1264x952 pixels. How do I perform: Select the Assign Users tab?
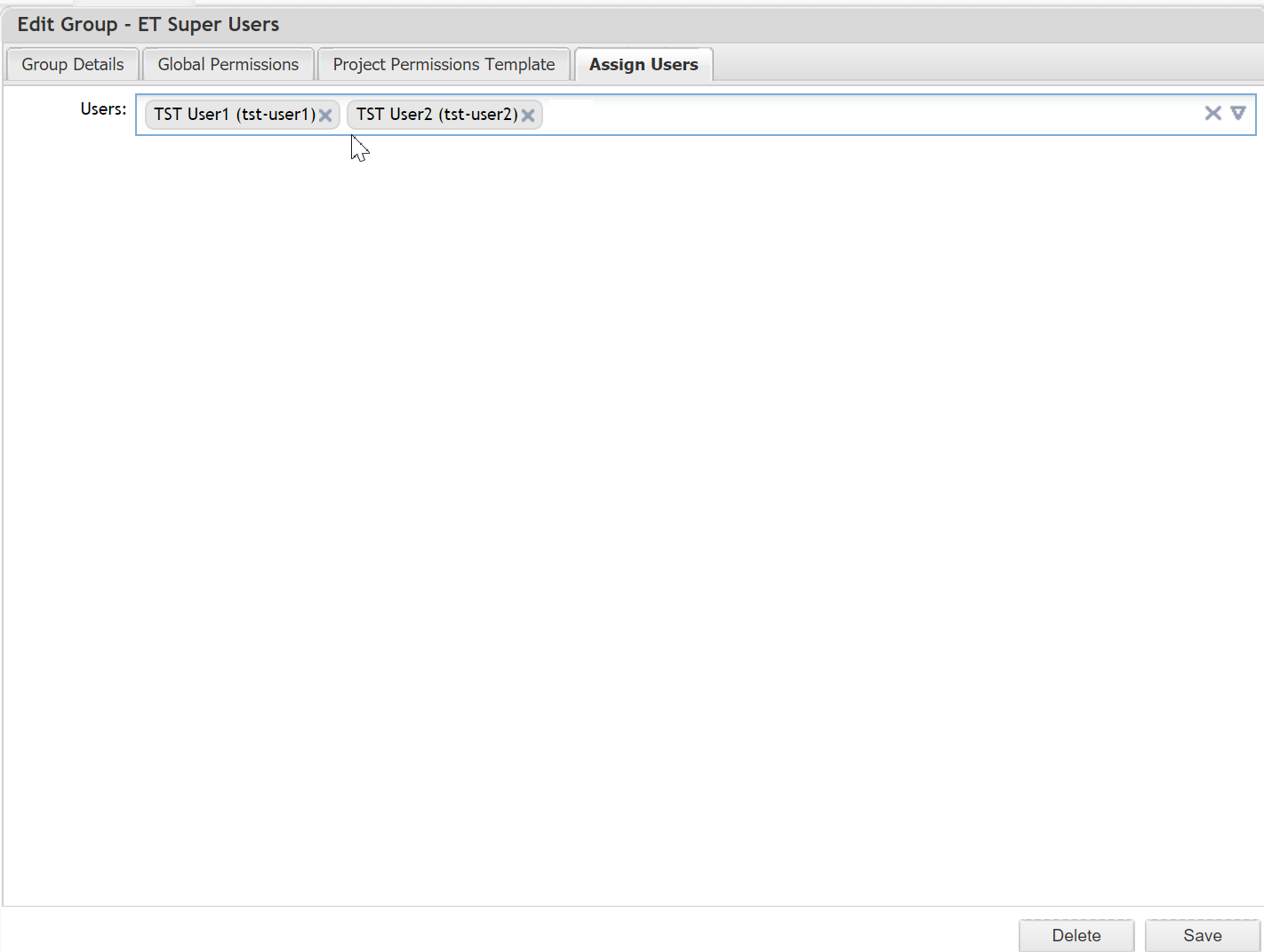[644, 65]
